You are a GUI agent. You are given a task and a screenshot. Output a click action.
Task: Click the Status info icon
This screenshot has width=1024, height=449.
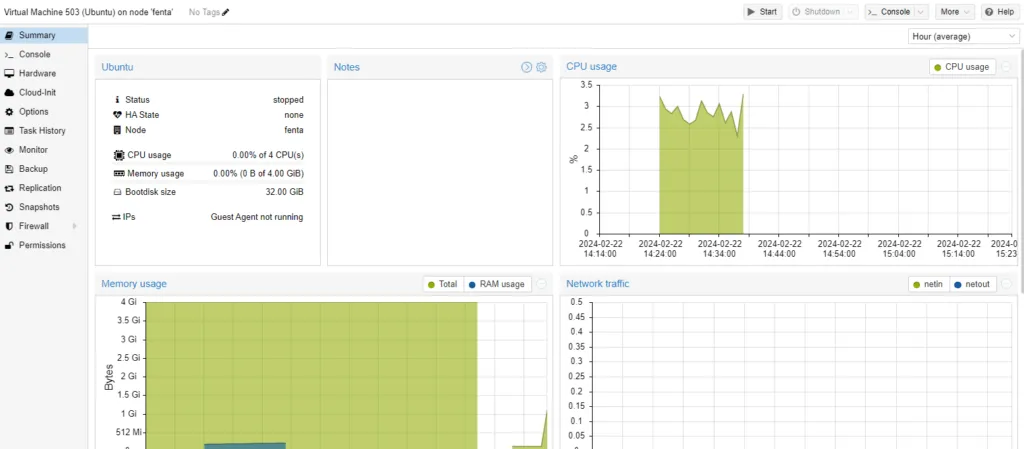click(x=118, y=100)
